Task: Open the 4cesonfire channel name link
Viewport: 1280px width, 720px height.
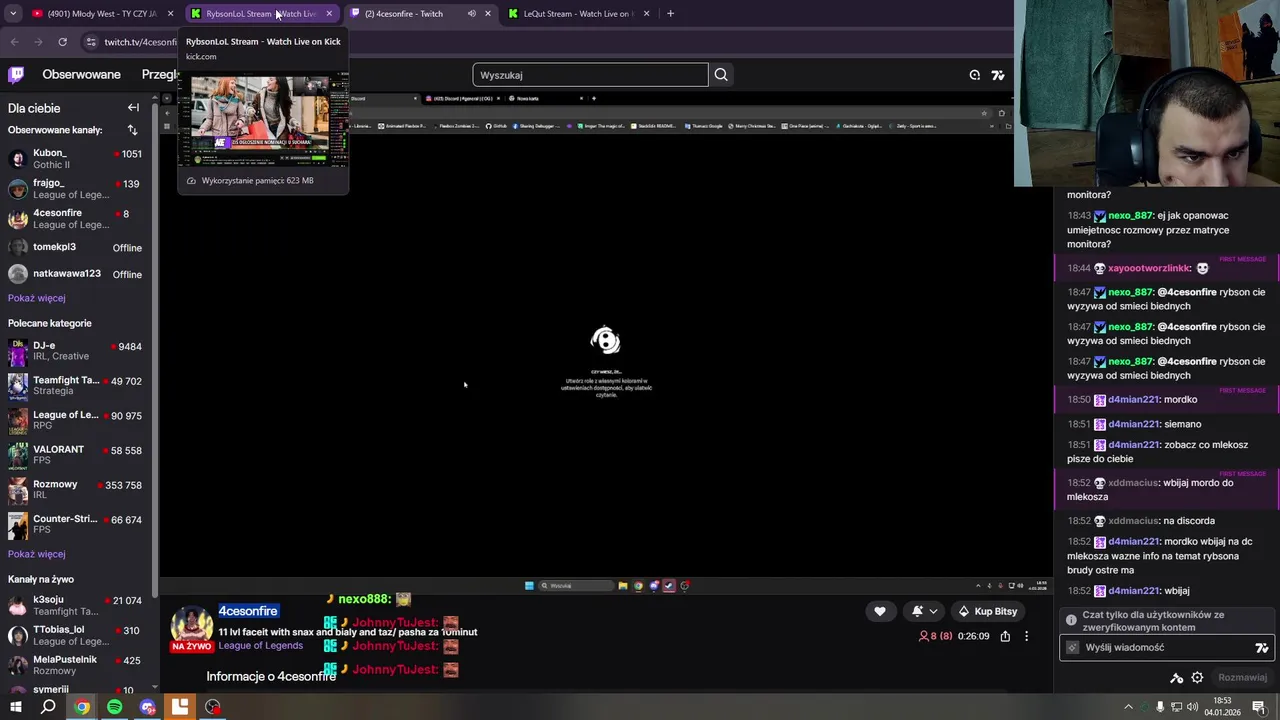Action: click(x=248, y=611)
